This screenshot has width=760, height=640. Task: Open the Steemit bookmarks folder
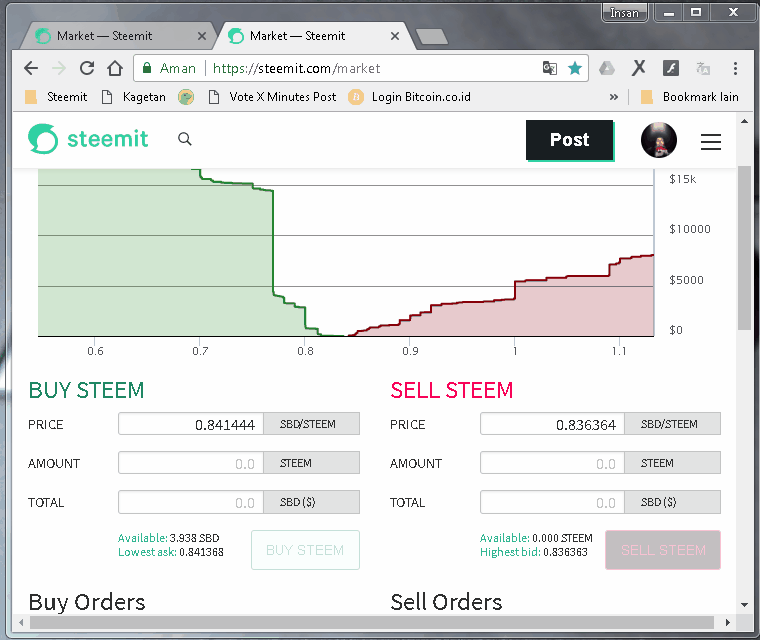[x=56, y=97]
